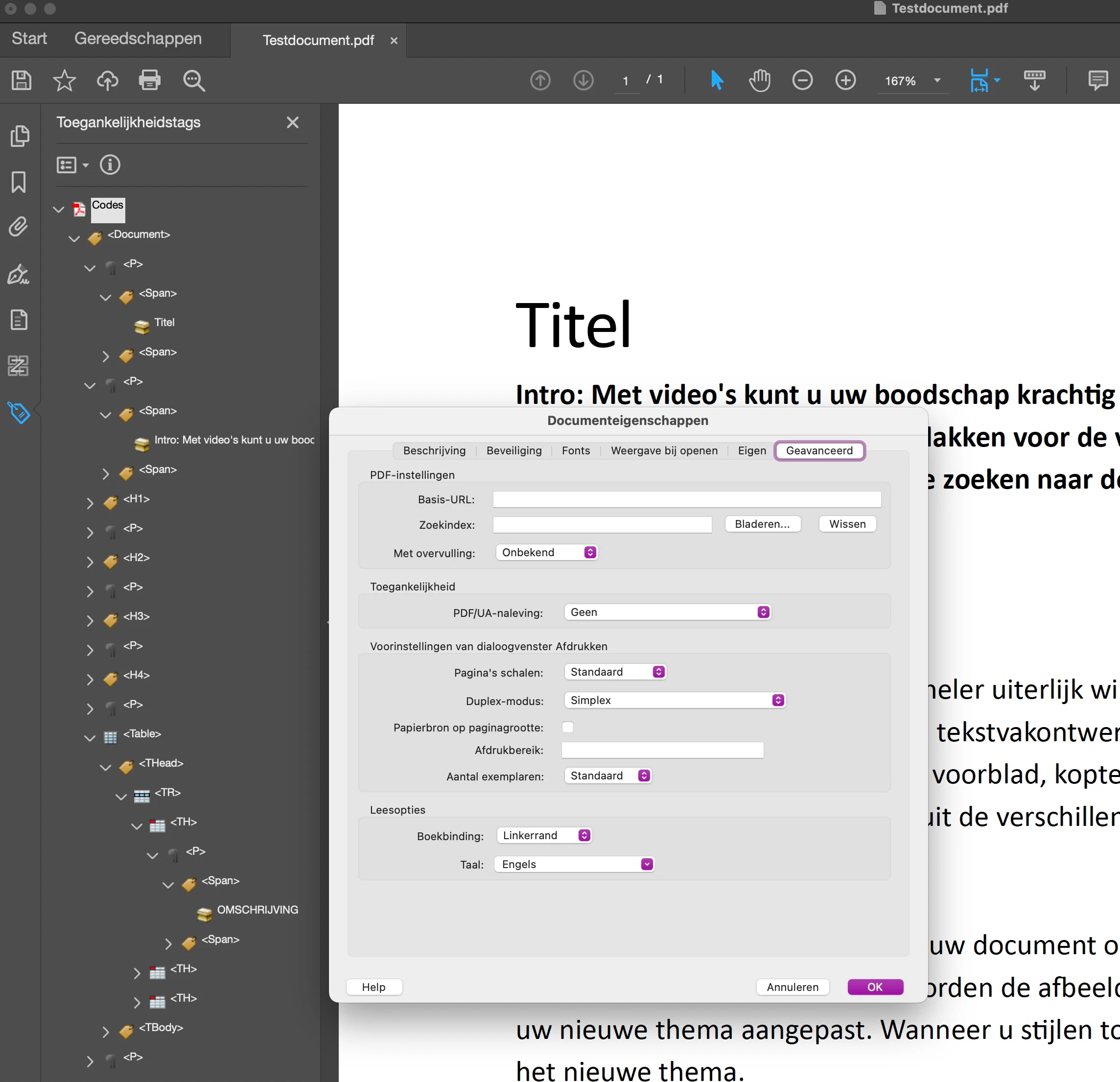Switch to the Beschrijving tab
This screenshot has width=1120, height=1082.
click(434, 450)
